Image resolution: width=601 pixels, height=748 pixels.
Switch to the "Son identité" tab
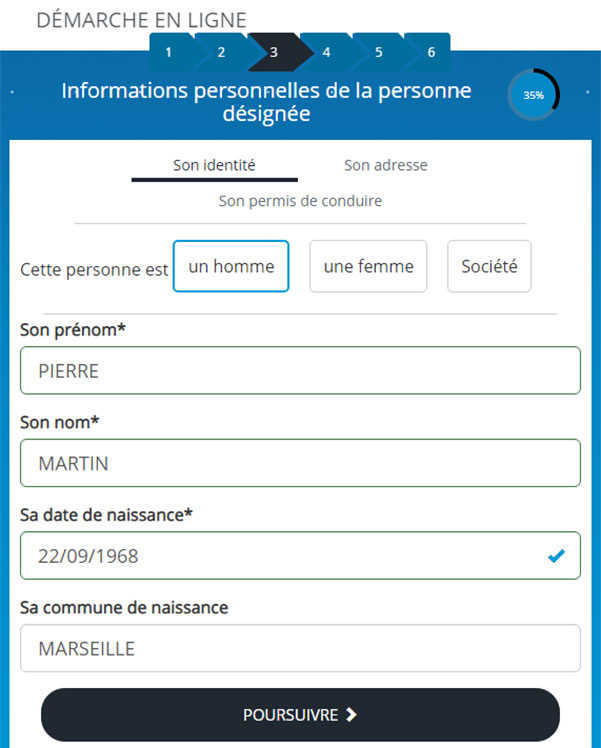(214, 165)
